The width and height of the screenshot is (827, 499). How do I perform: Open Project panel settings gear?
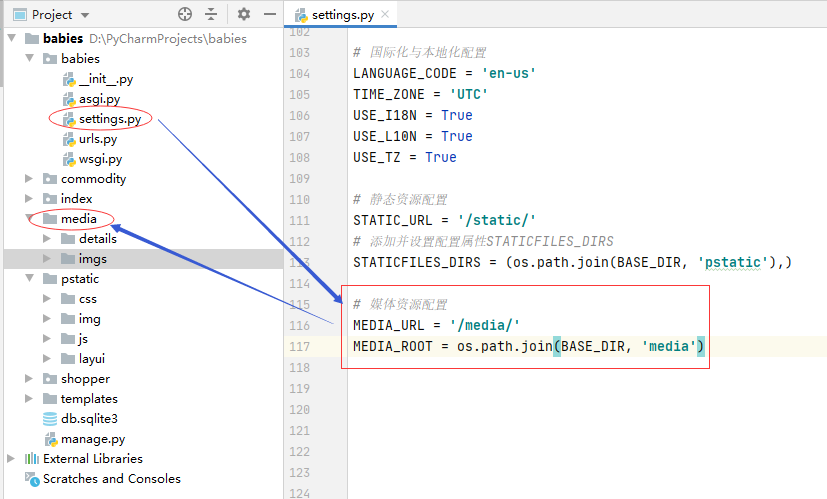click(x=244, y=14)
